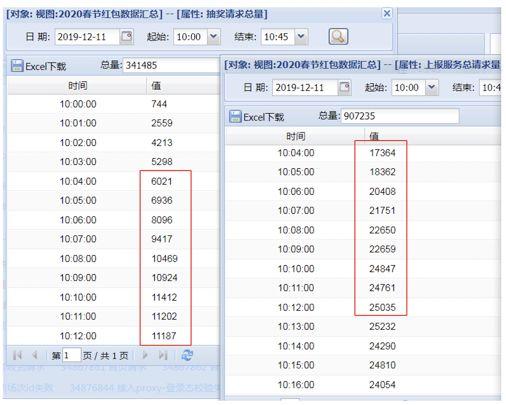Select value 24761 in right table
Viewport: 506px width, 405px height.
click(x=382, y=288)
